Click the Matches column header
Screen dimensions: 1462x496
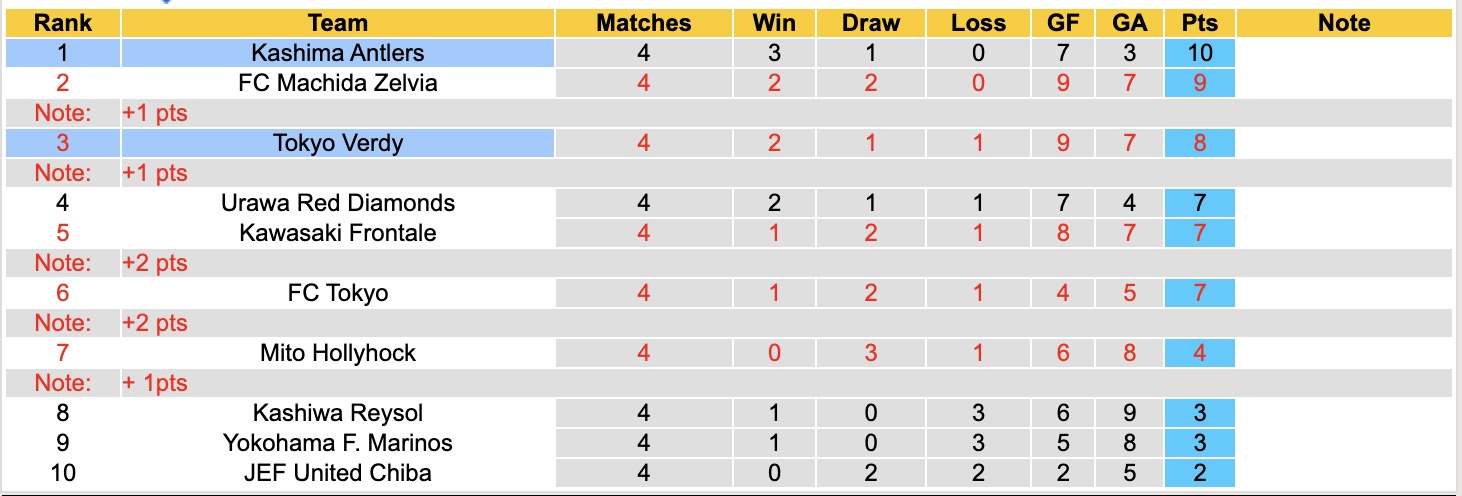(x=643, y=23)
